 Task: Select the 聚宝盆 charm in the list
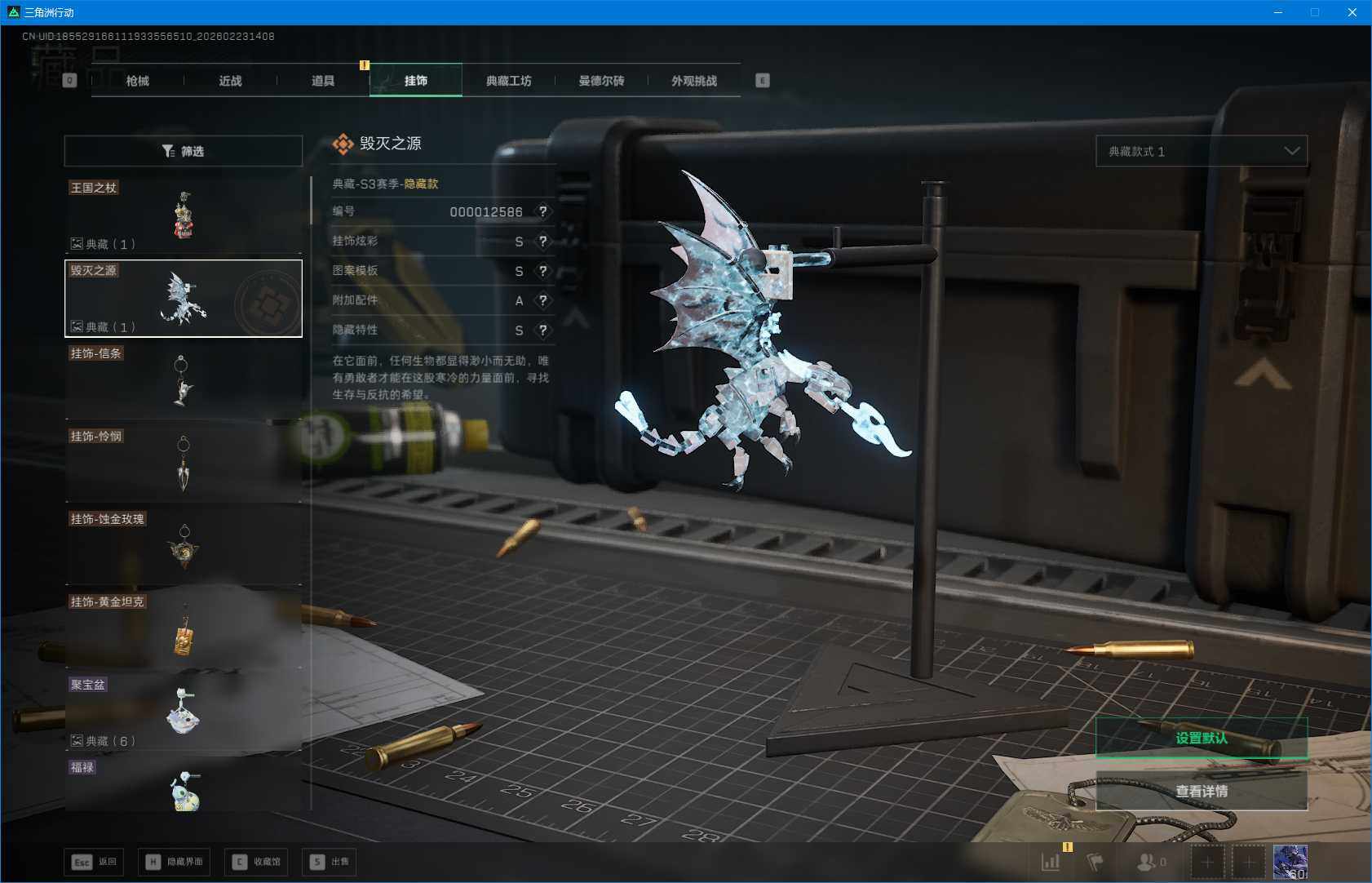[184, 712]
